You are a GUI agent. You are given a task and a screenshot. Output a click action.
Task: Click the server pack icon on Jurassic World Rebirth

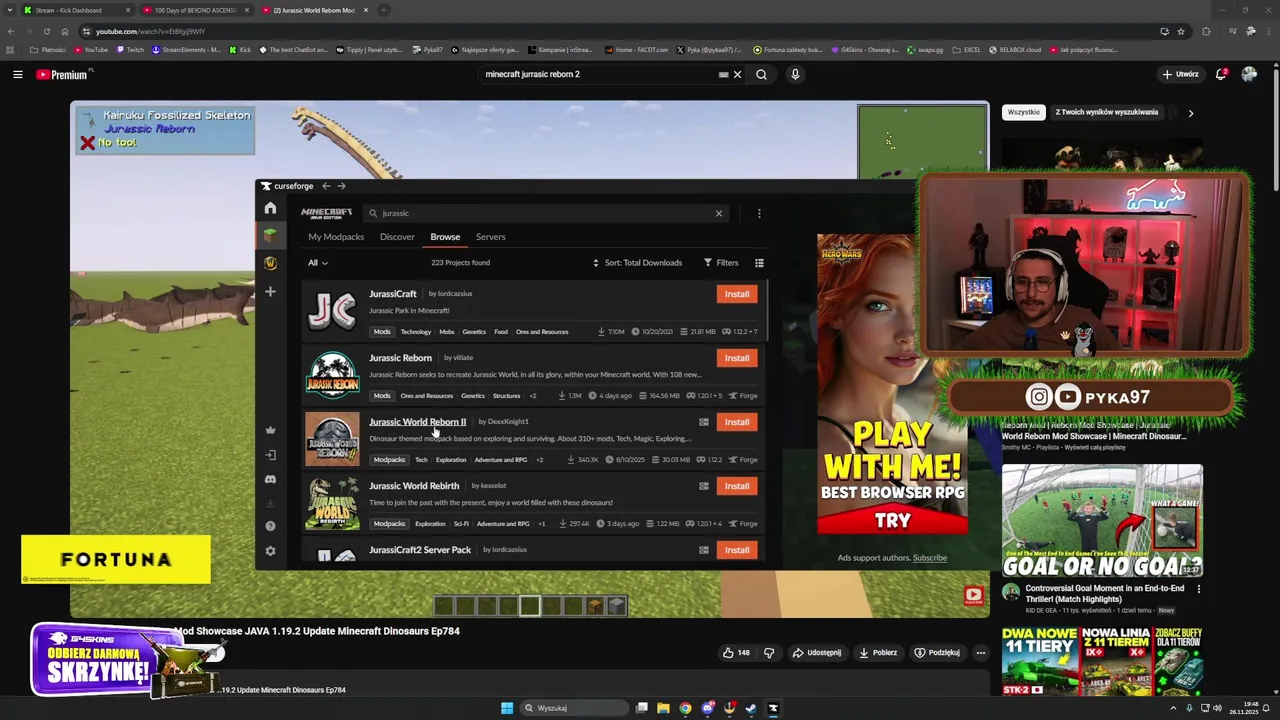pyautogui.click(x=704, y=486)
